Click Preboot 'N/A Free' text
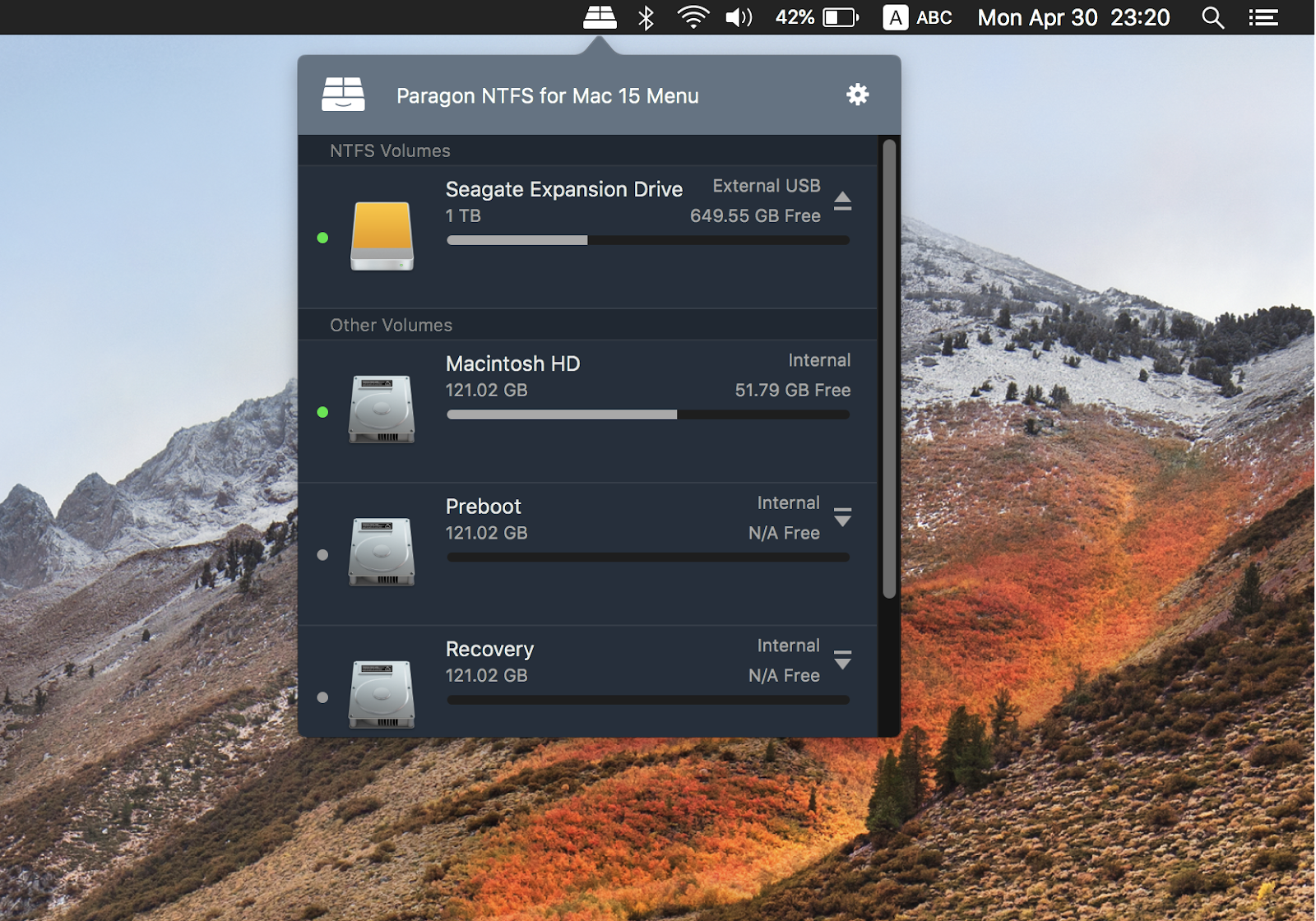1316x921 pixels. click(x=784, y=533)
